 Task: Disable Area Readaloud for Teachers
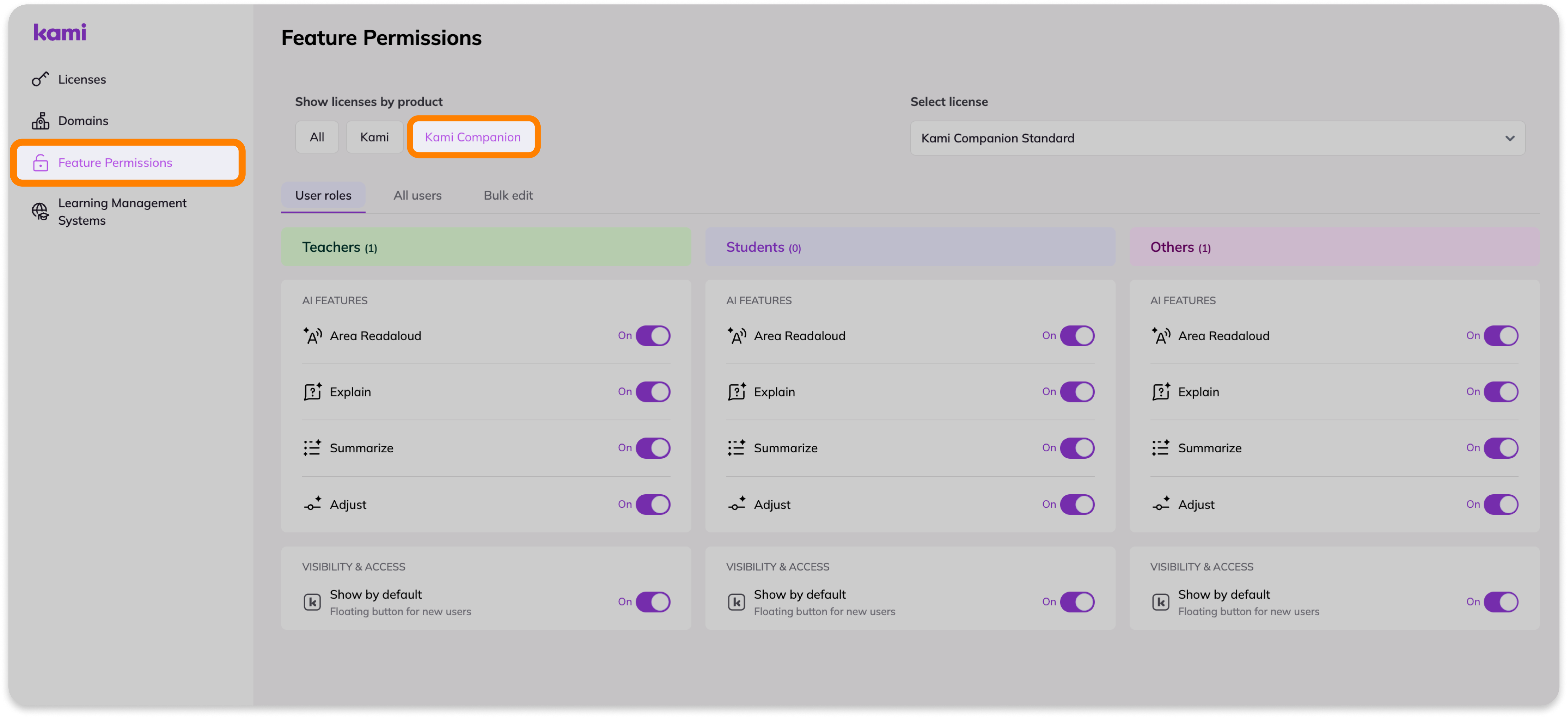(x=653, y=335)
